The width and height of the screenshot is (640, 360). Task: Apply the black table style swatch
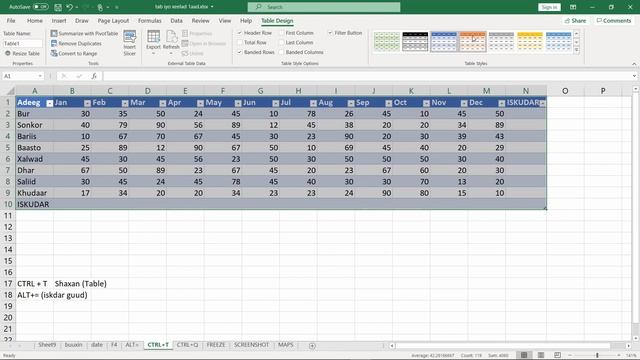click(x=415, y=42)
